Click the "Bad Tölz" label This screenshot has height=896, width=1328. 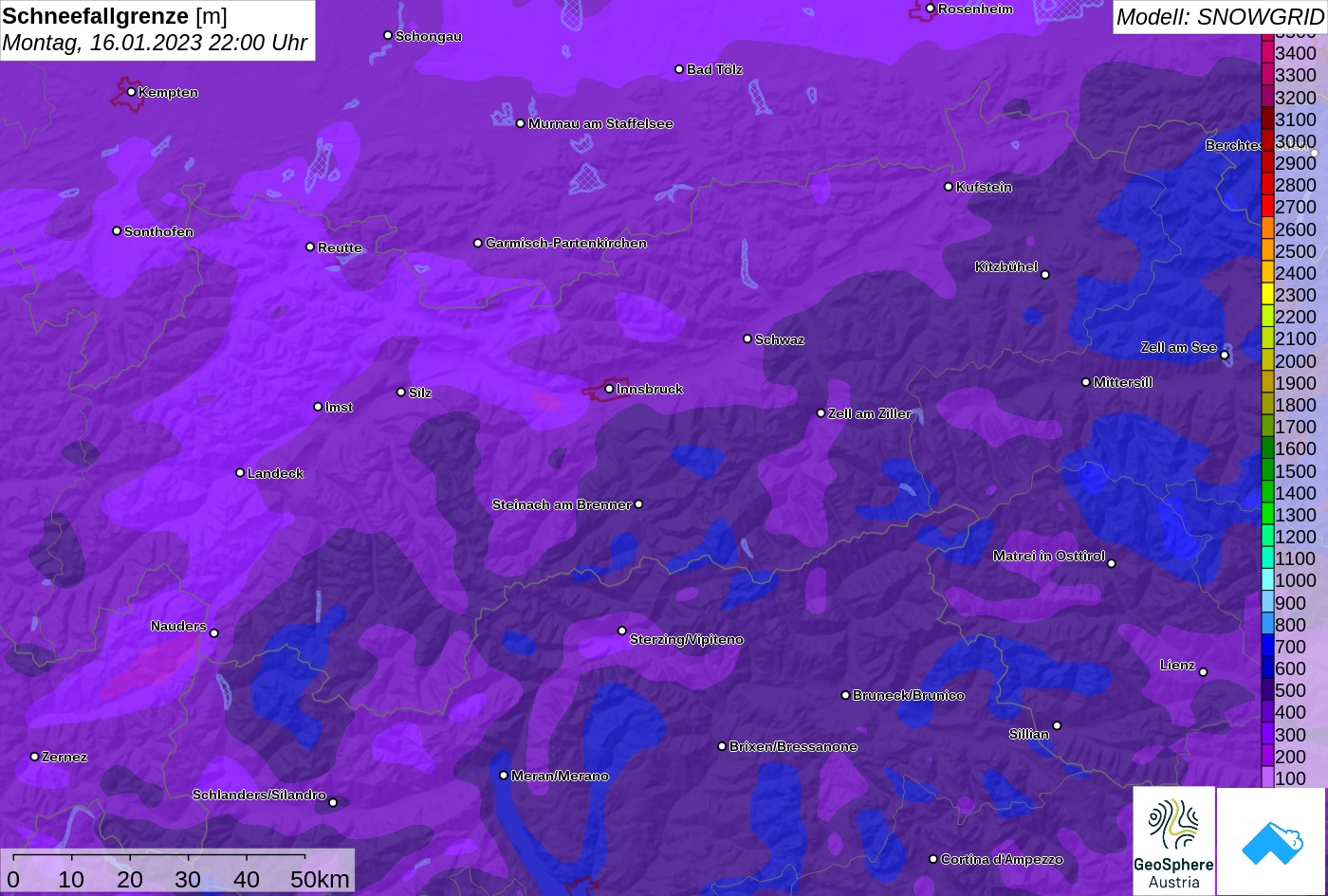point(714,69)
